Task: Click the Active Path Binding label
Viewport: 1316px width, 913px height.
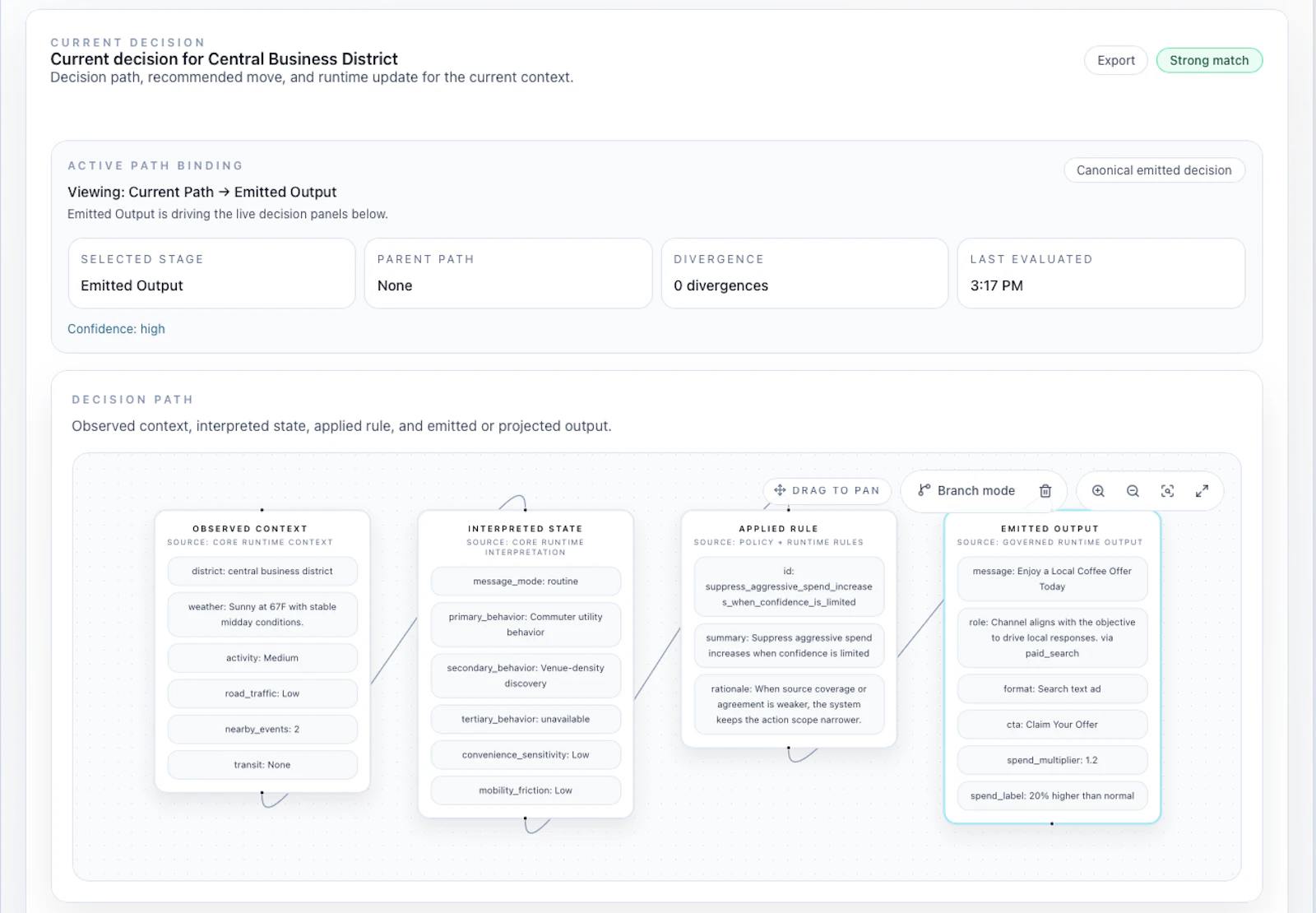Action: tap(155, 165)
